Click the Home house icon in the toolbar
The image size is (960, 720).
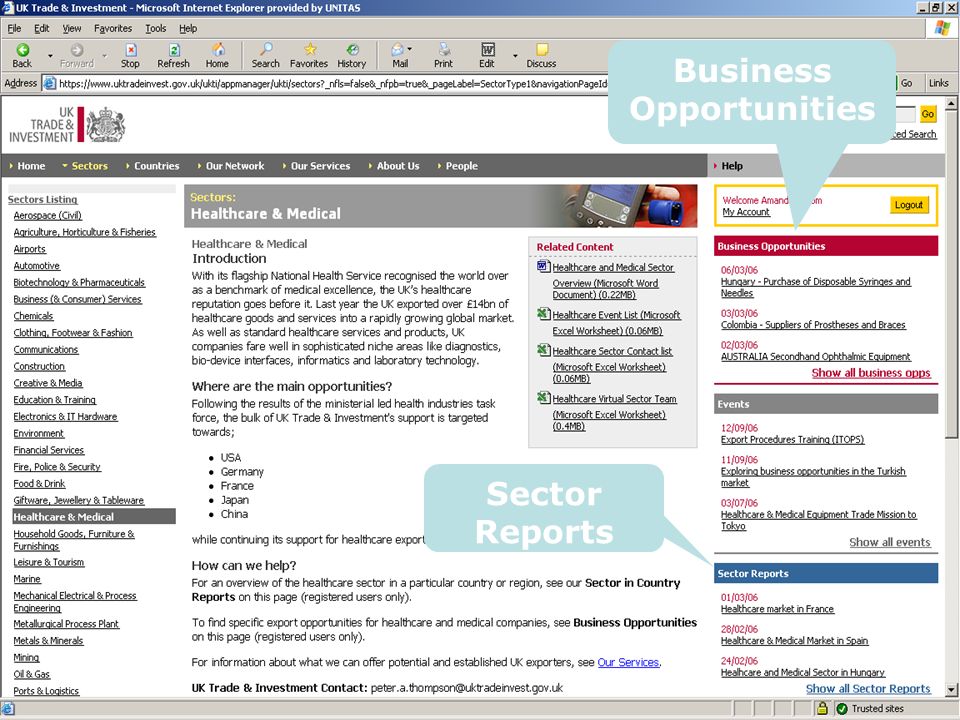pos(218,50)
